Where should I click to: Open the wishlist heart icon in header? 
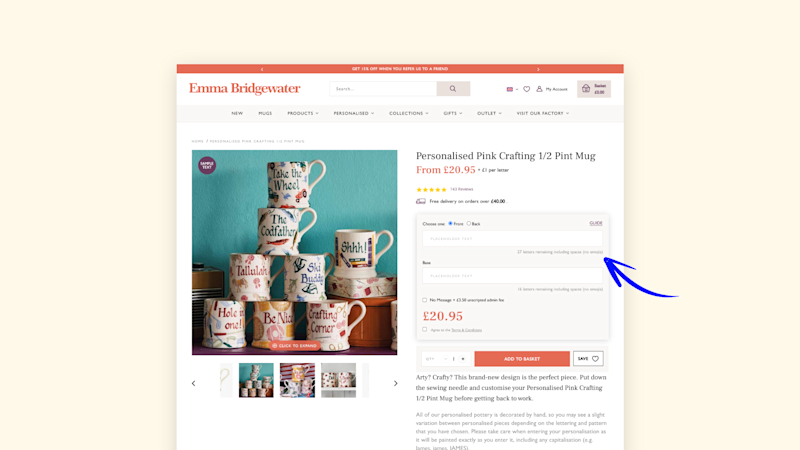[x=527, y=89]
